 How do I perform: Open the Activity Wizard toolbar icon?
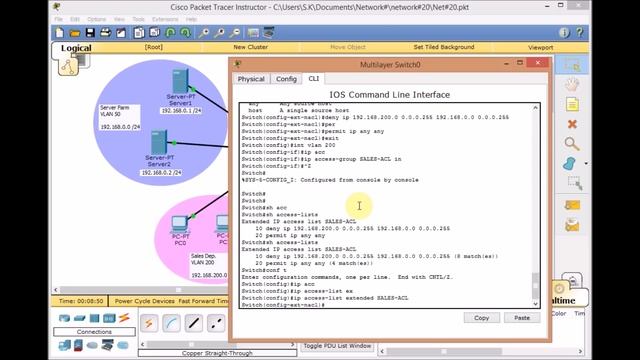(x=121, y=33)
